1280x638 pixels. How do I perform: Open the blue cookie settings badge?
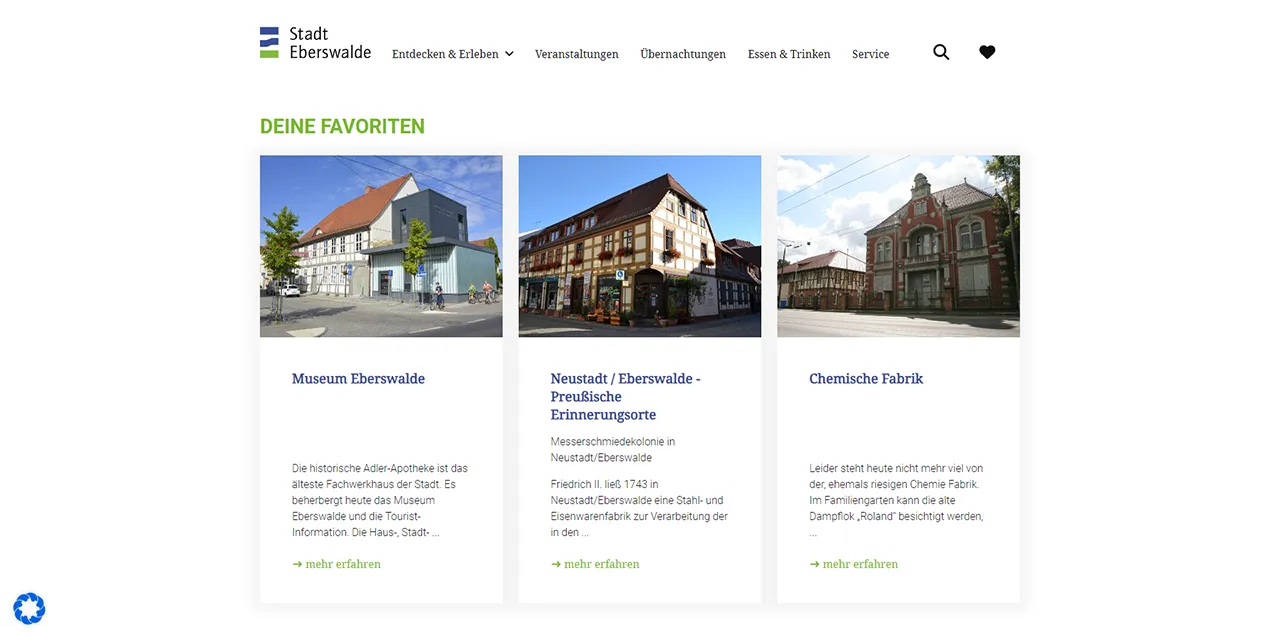pos(29,608)
